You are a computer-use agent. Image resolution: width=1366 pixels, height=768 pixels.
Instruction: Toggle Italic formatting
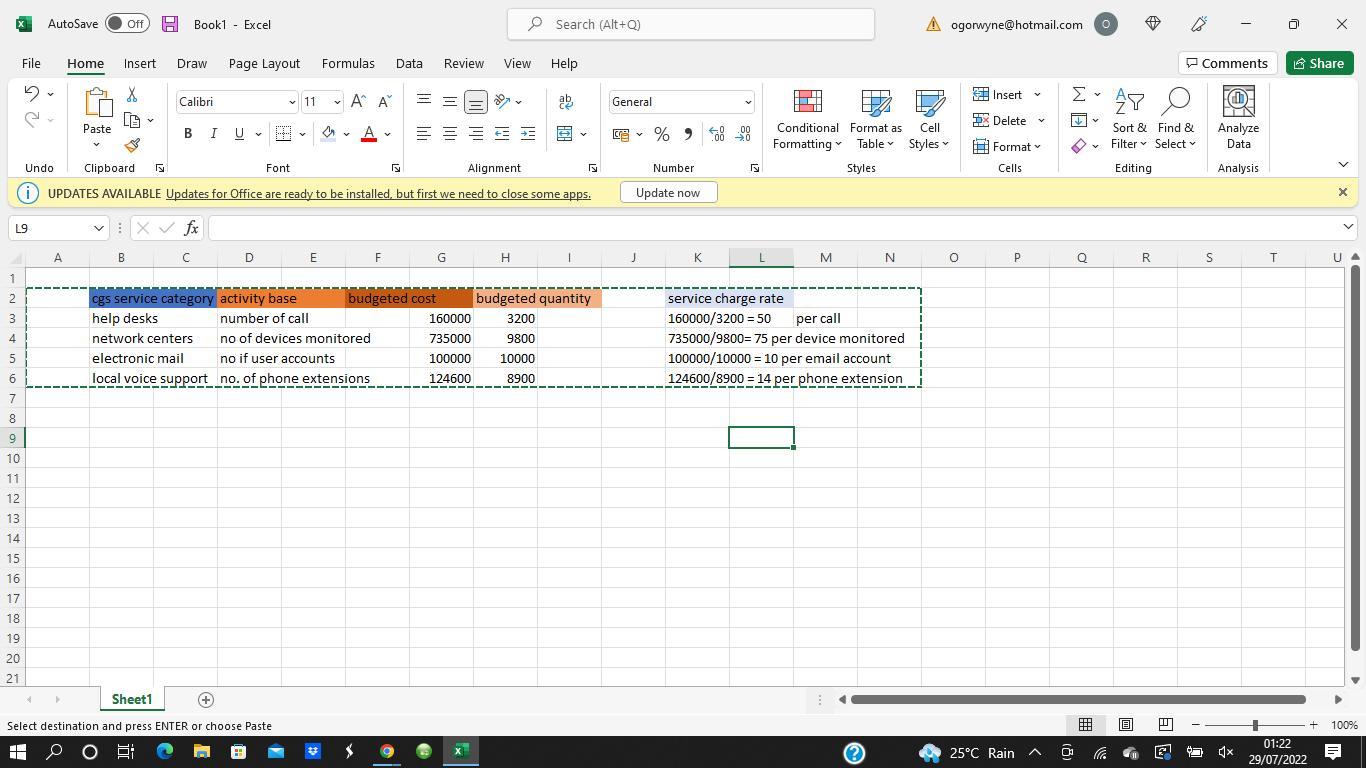[213, 134]
